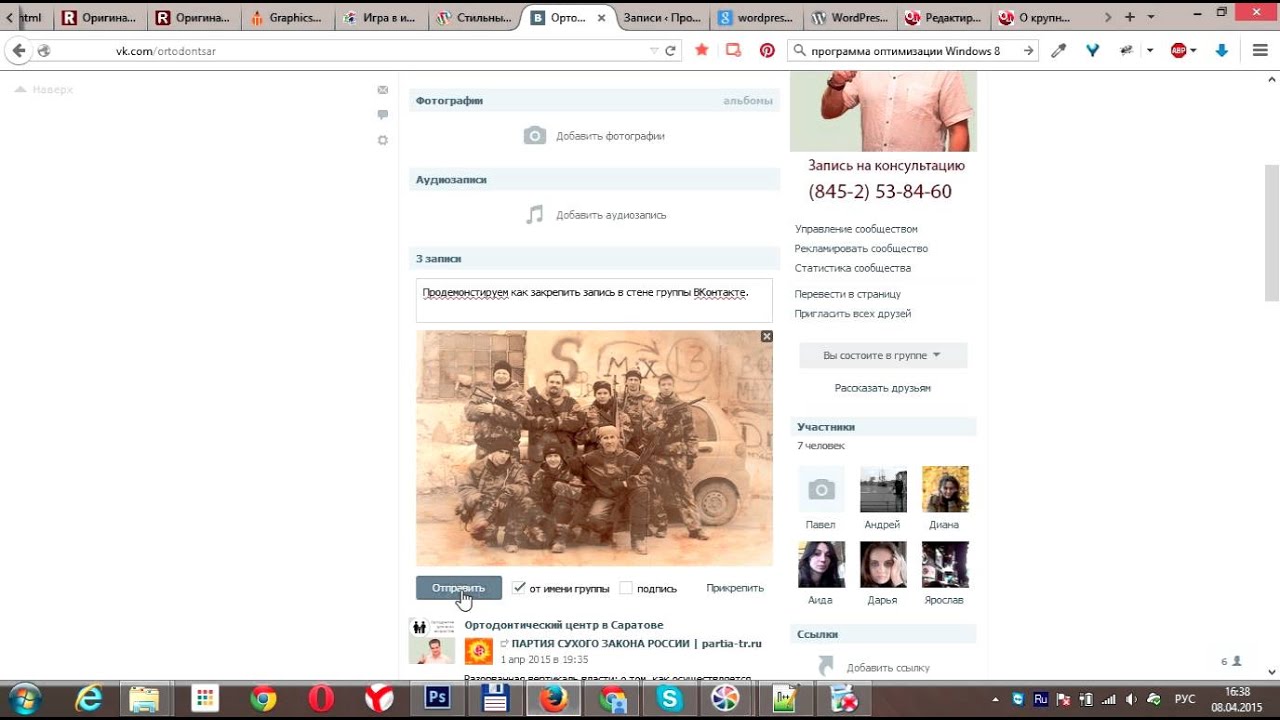Viewport: 1280px width, 720px height.
Task: Remove attached photo with the X icon
Action: (x=767, y=336)
